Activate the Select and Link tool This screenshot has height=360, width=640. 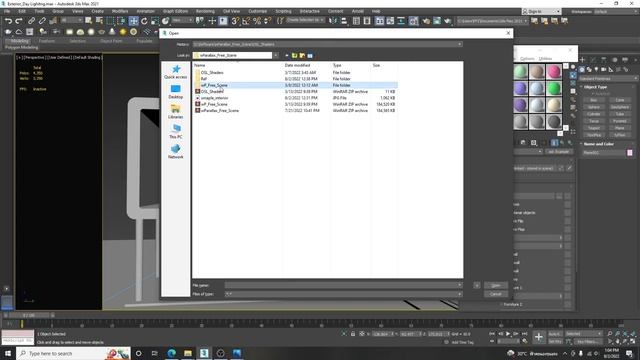click(x=31, y=21)
